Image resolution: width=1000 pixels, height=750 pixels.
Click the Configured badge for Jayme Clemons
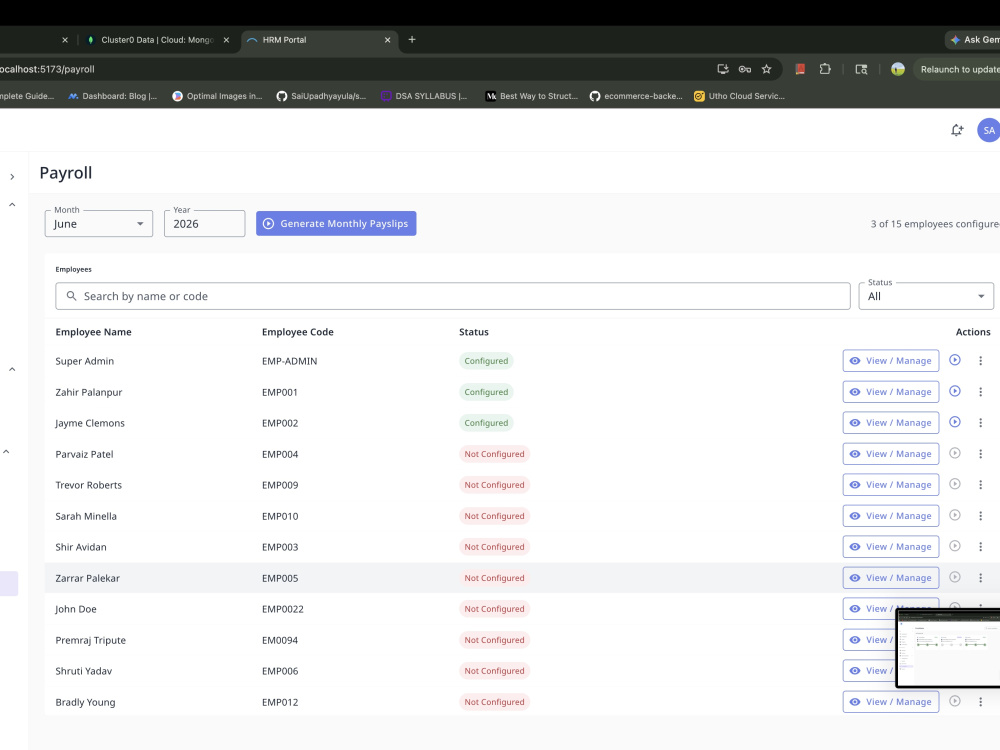point(486,423)
